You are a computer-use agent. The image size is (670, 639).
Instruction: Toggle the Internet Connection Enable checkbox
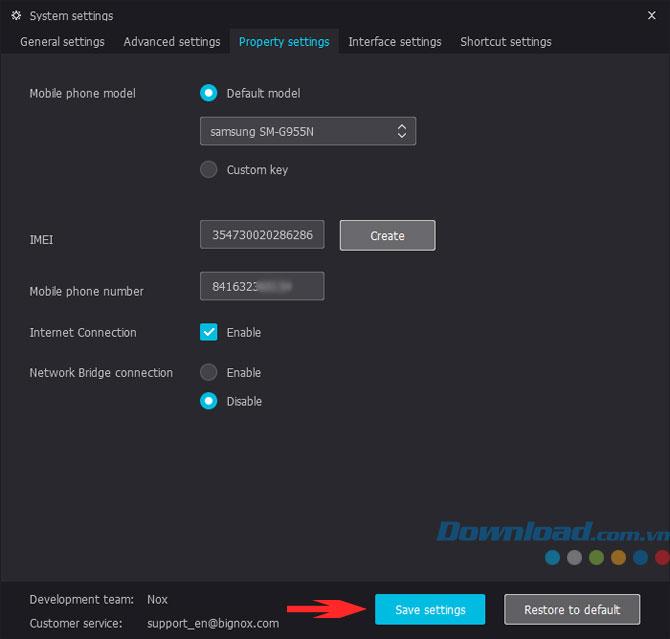click(209, 332)
